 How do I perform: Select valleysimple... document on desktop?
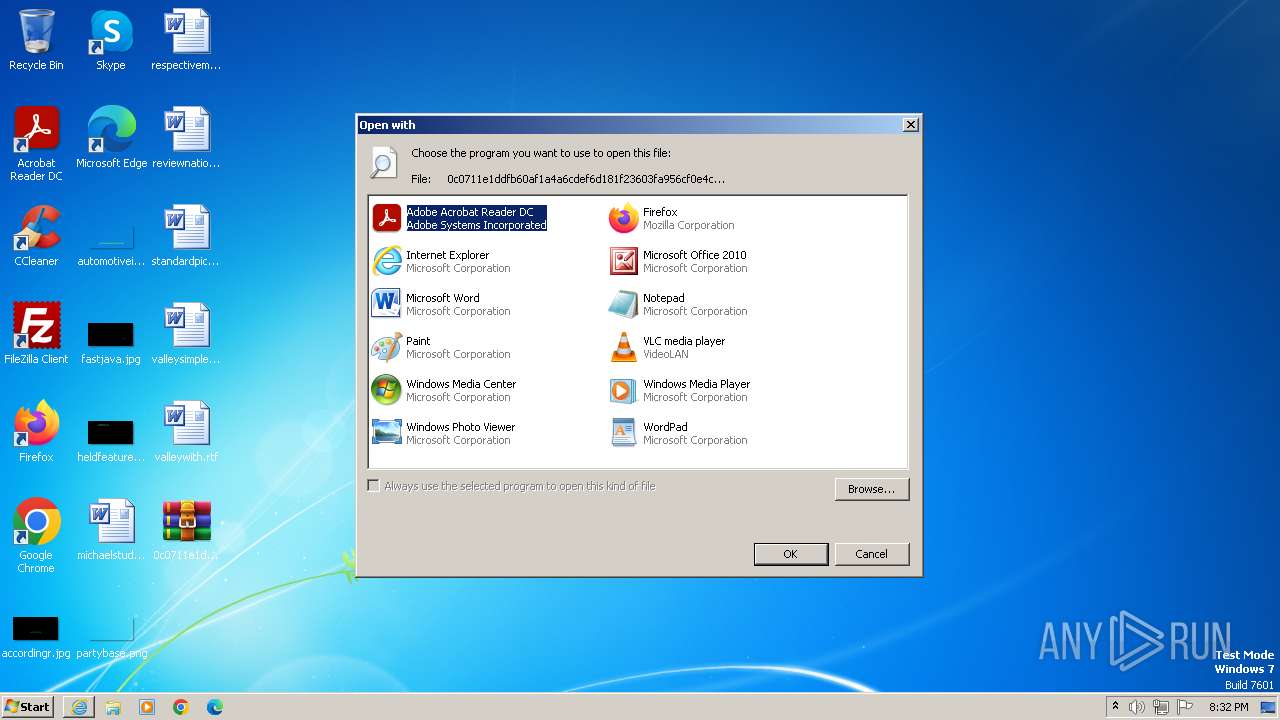[x=186, y=335]
